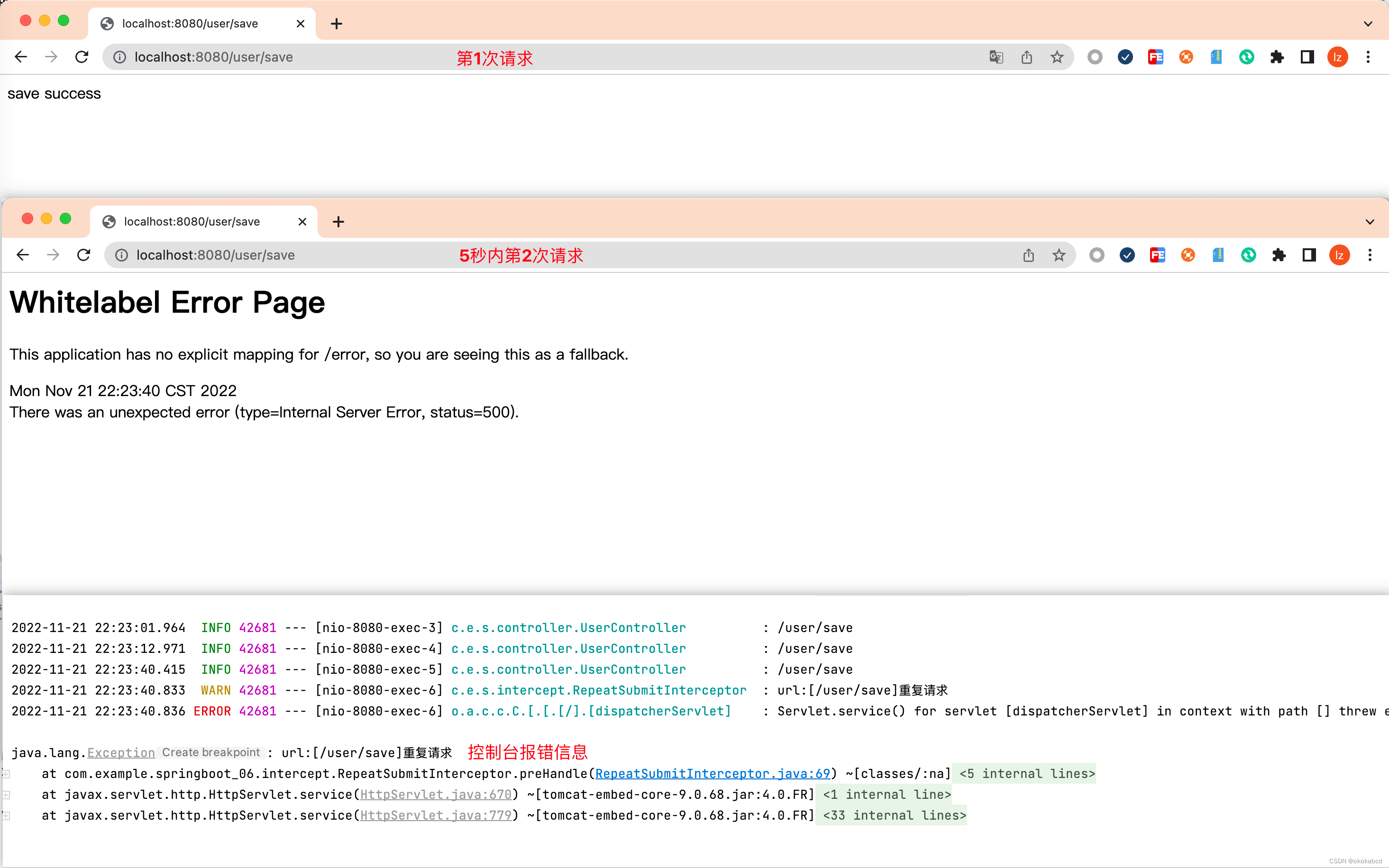Viewport: 1389px width, 868px height.
Task: Expand the 33 internal lines fold
Action: click(894, 815)
